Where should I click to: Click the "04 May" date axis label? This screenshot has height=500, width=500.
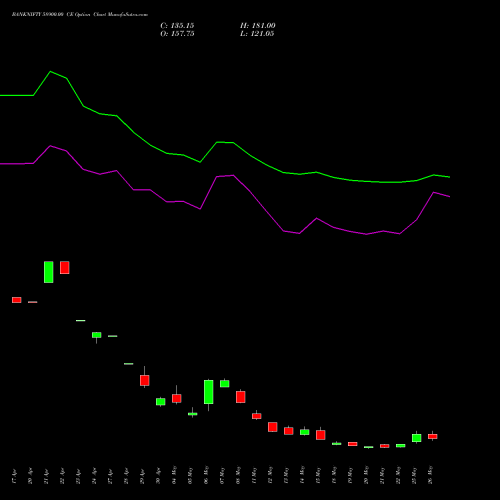pyautogui.click(x=174, y=475)
